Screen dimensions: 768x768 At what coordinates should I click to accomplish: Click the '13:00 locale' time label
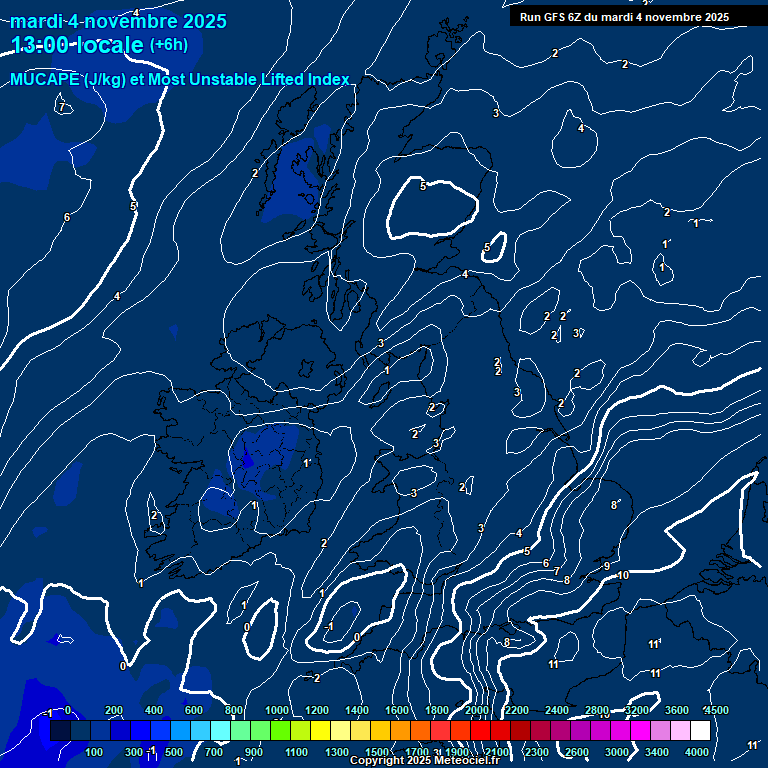coord(77,45)
